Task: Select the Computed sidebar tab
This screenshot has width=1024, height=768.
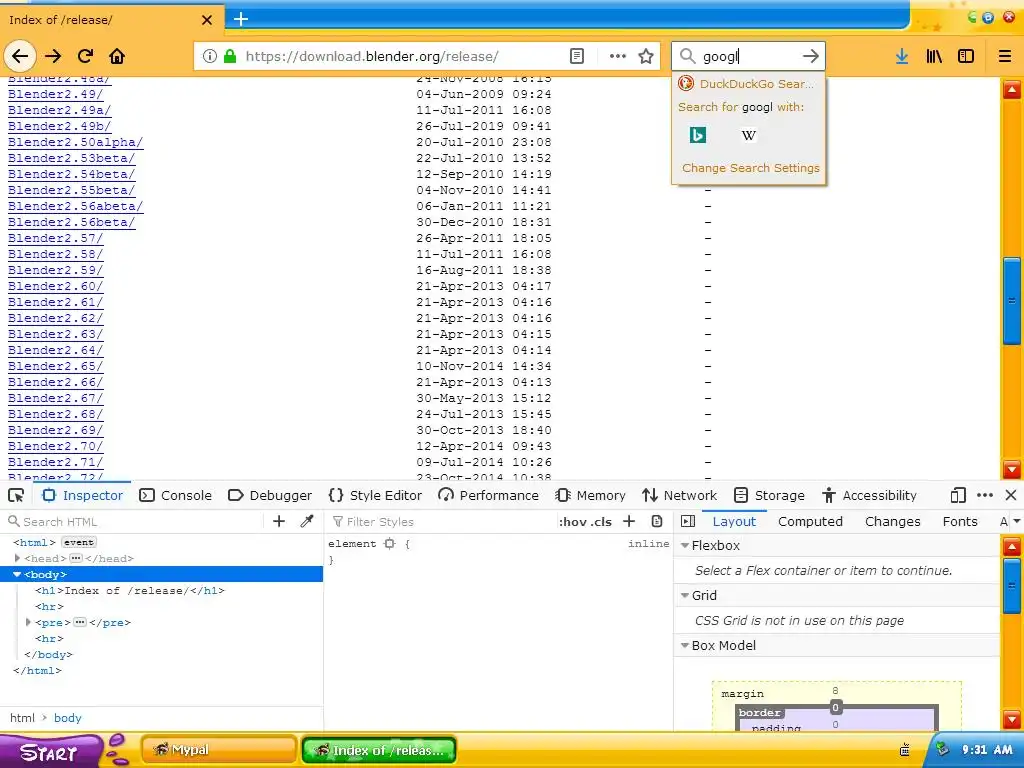Action: click(x=810, y=521)
